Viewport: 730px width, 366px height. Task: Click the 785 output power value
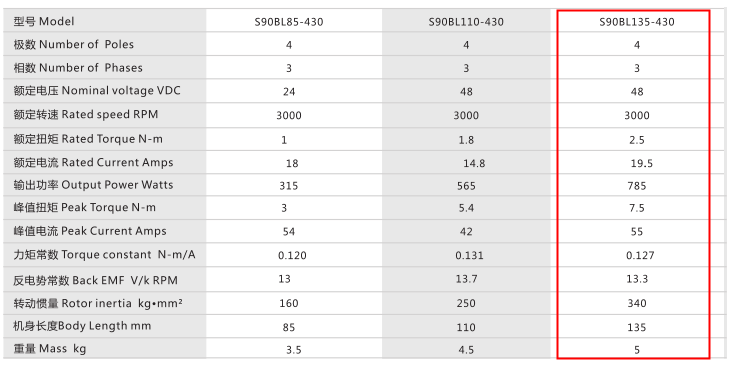pyautogui.click(x=636, y=186)
